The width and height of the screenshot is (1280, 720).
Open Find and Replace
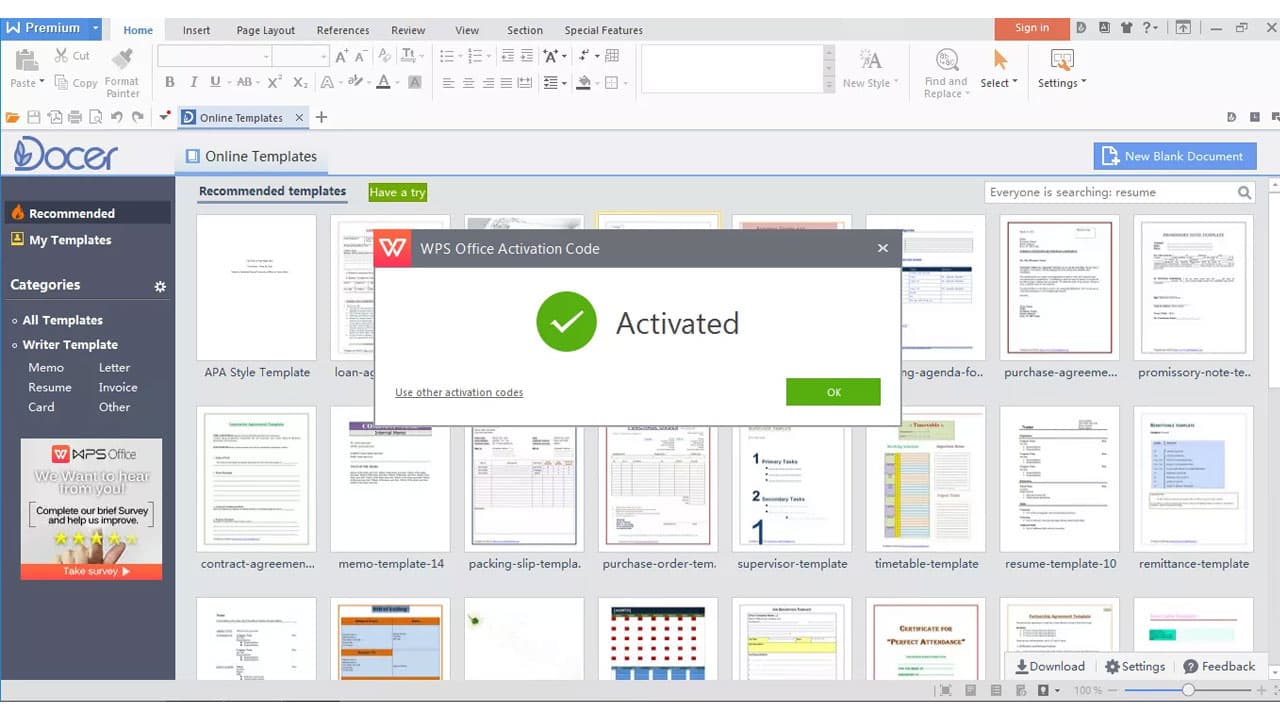click(x=945, y=68)
